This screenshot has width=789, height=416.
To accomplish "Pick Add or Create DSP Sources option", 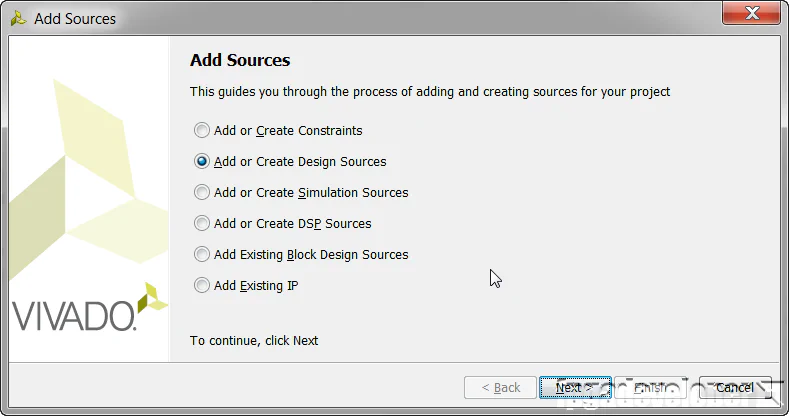I will pyautogui.click(x=203, y=223).
